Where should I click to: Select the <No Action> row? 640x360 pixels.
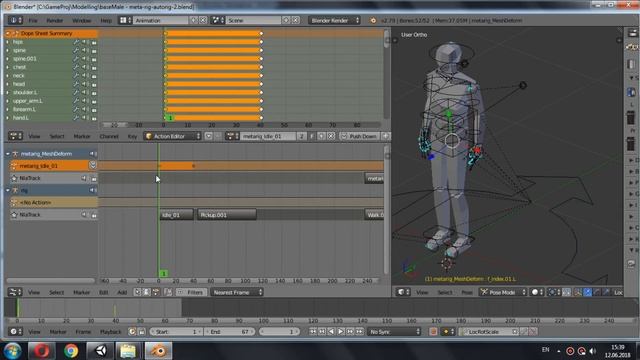click(x=54, y=202)
